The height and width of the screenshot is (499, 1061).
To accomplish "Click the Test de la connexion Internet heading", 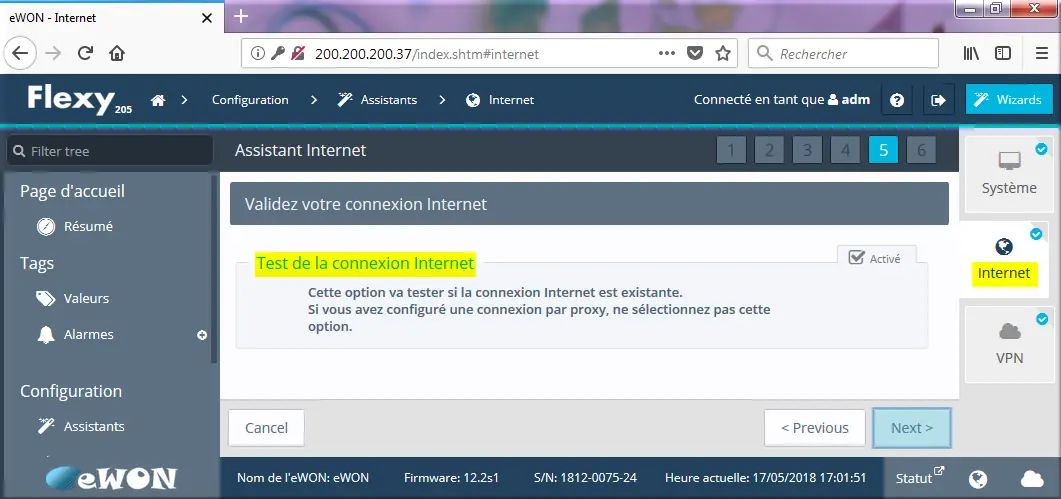I will tap(365, 263).
